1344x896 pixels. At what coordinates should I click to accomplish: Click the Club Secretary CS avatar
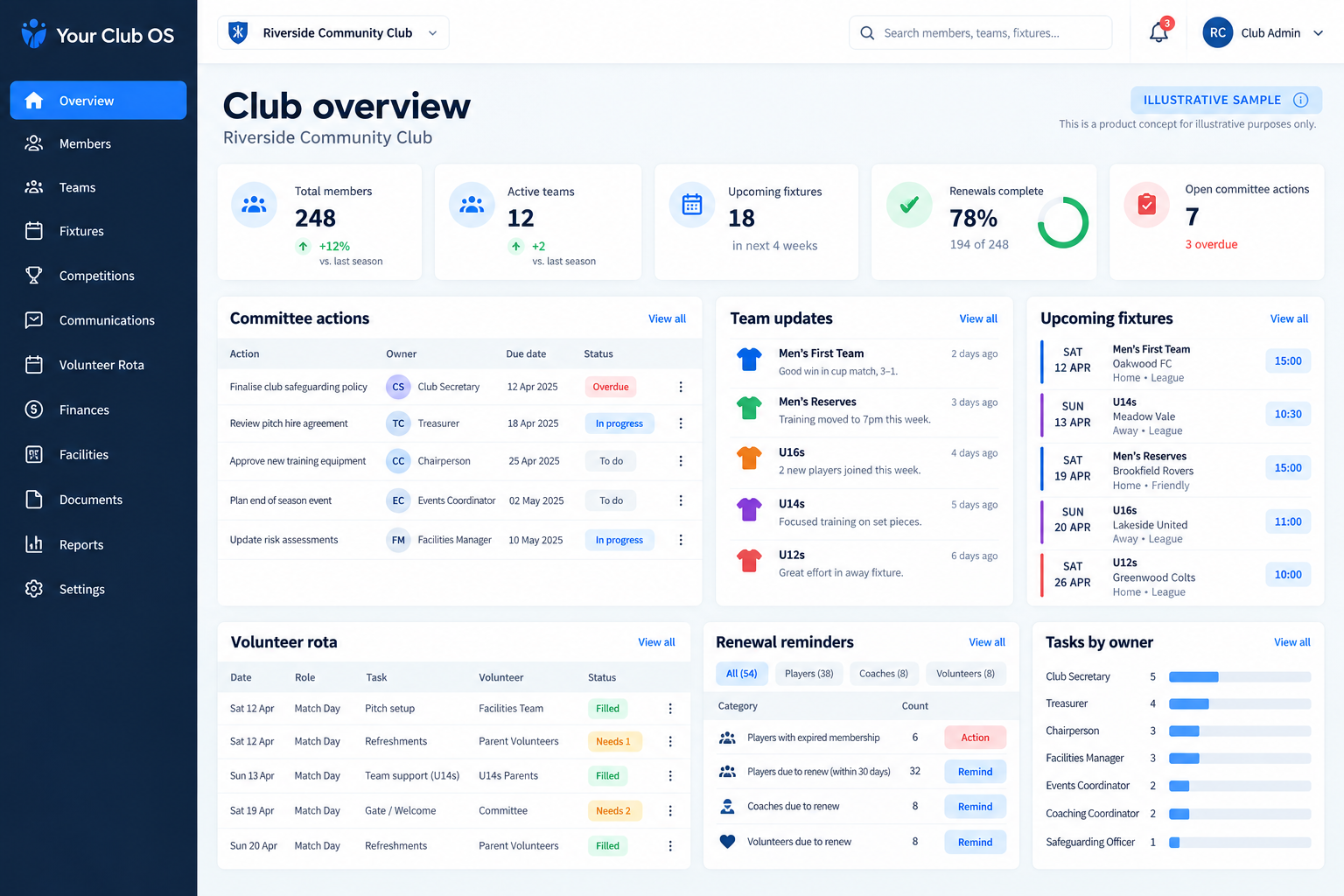398,387
